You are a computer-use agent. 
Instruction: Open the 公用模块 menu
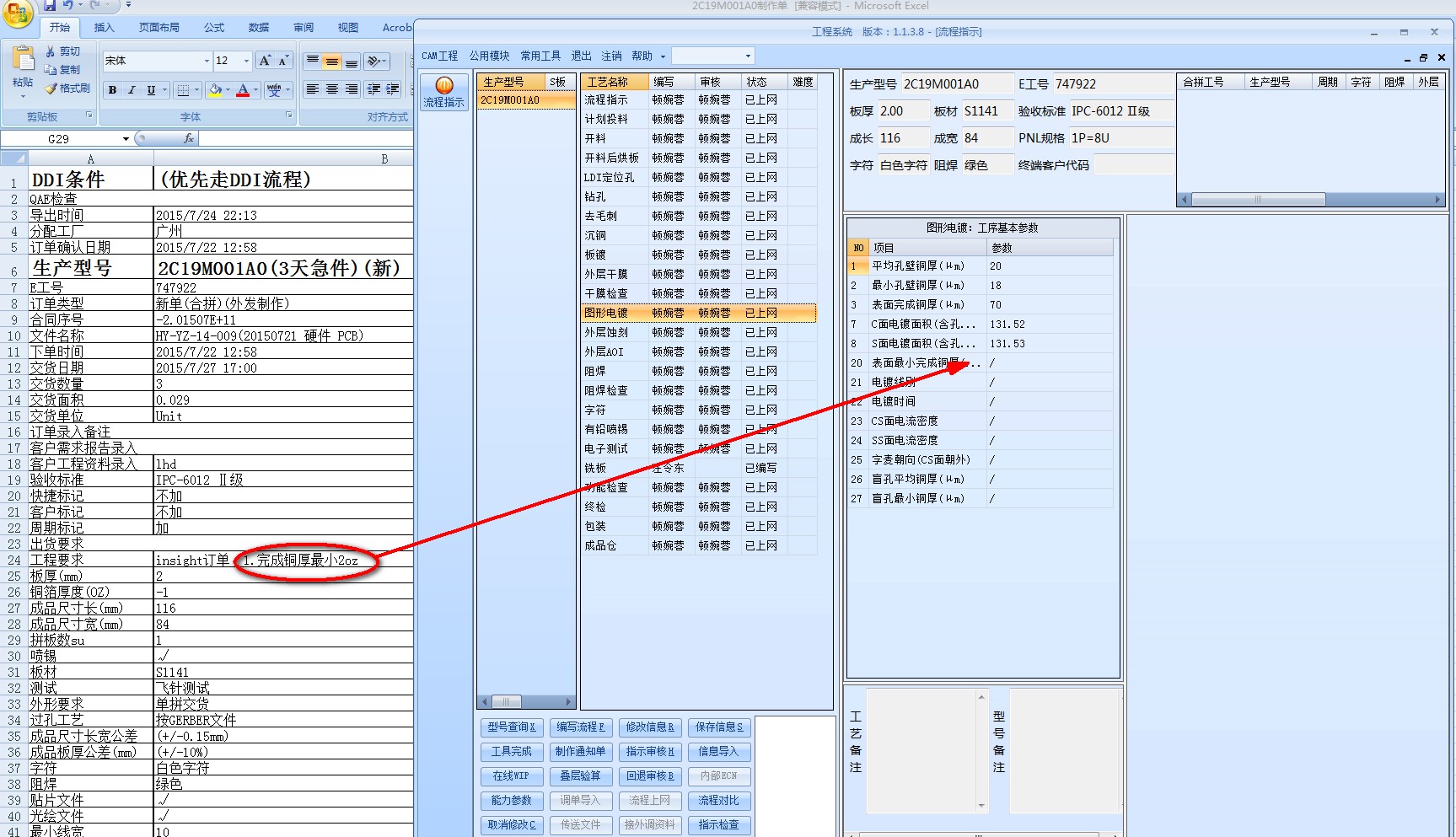pyautogui.click(x=489, y=56)
